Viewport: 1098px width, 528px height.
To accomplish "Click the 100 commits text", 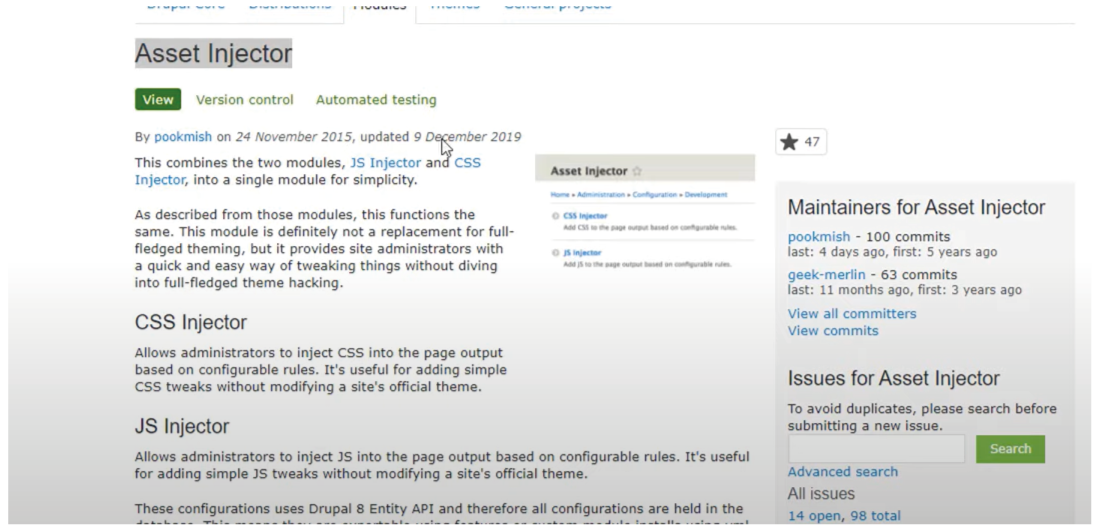I will pyautogui.click(x=908, y=237).
